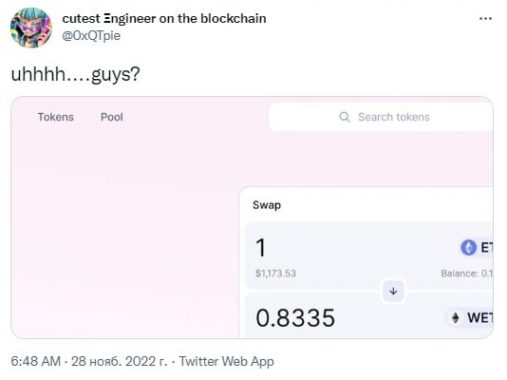
Task: Open the ETH token selector dropdown
Action: point(476,248)
